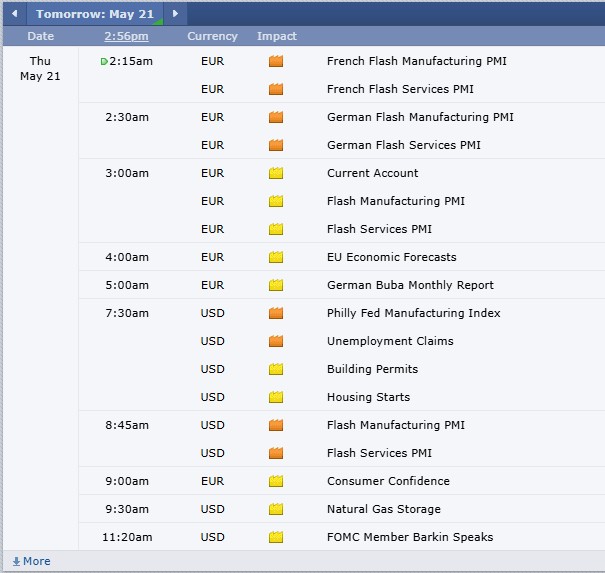
Task: Click EUR currency for Current Account
Action: [x=212, y=173]
